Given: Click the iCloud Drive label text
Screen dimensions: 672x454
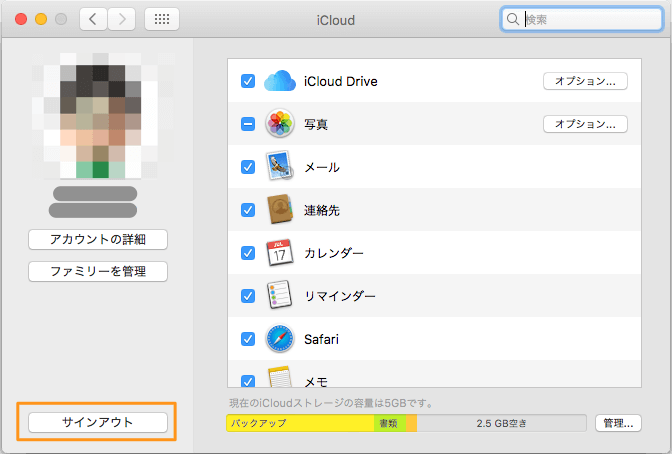Looking at the screenshot, I should click(341, 81).
